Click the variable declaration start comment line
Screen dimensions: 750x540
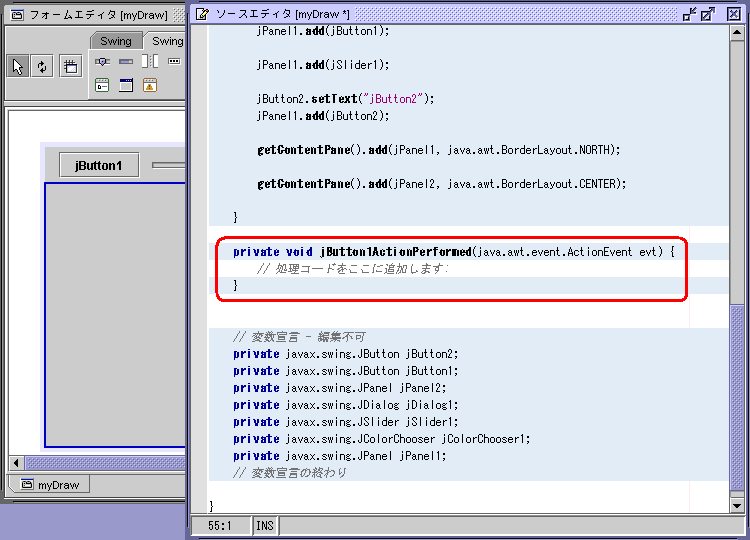[299, 337]
